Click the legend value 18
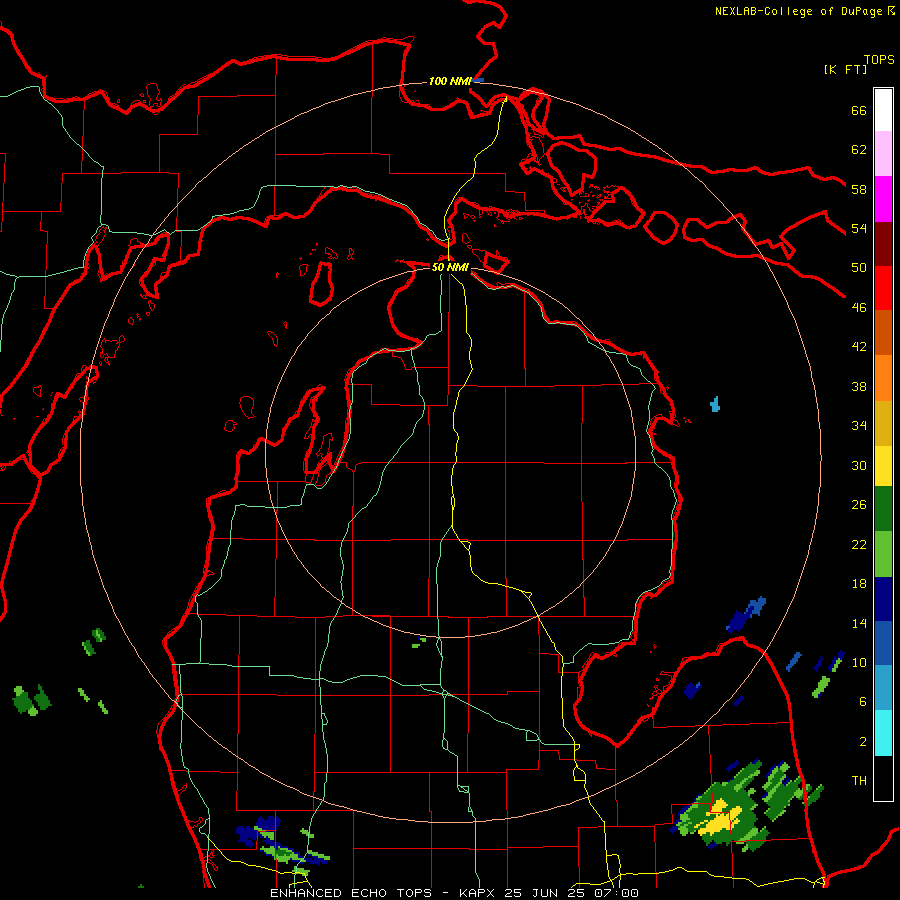The width and height of the screenshot is (900, 900). (859, 584)
